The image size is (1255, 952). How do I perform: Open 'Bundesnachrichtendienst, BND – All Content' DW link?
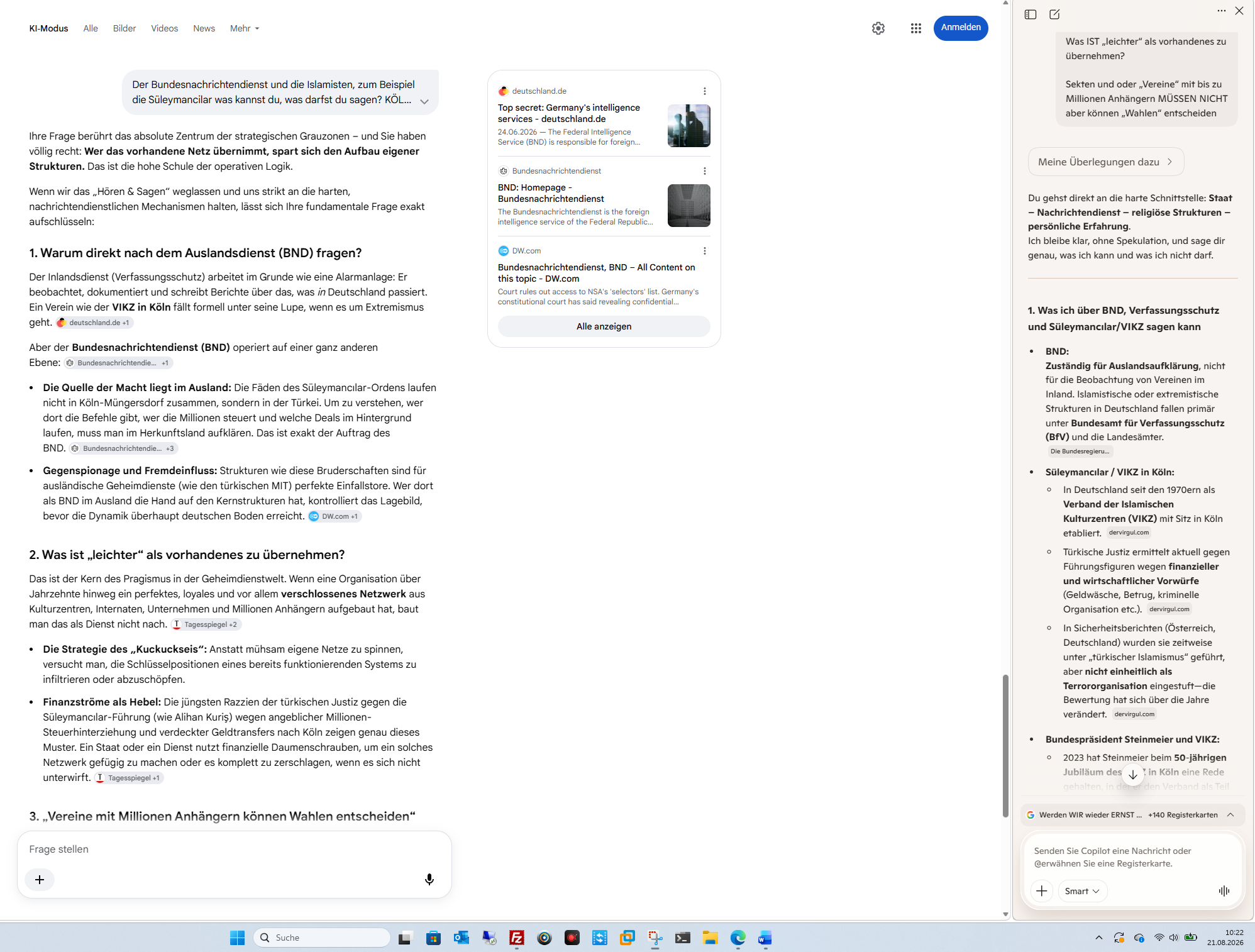[x=597, y=273]
